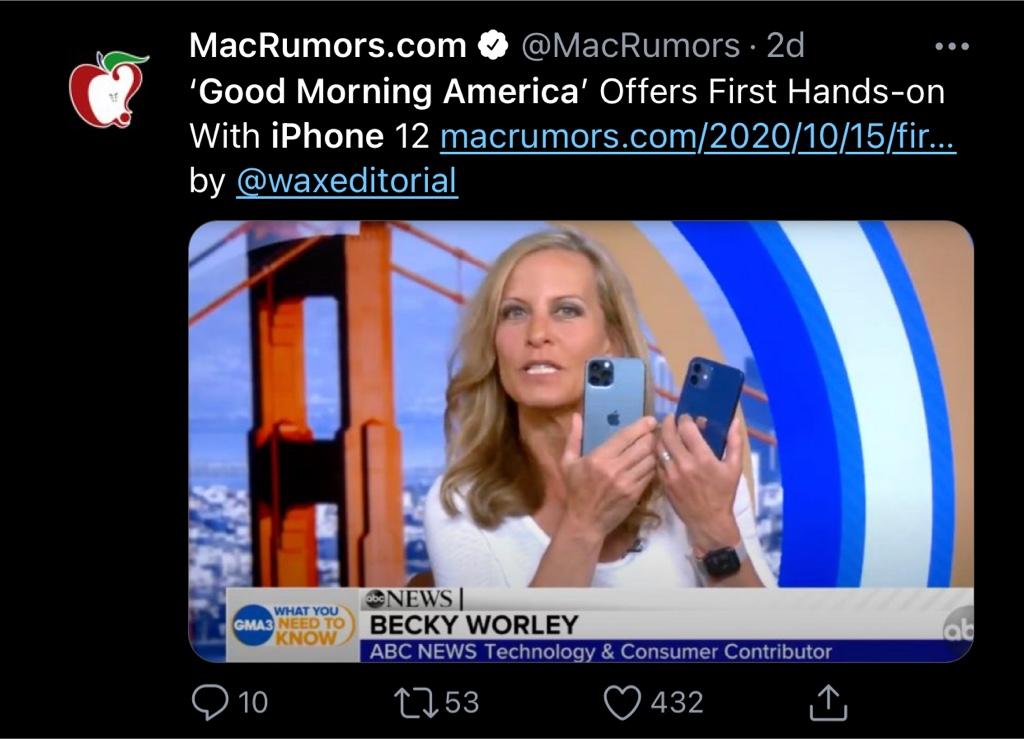Click the MacRumors.com display name
The width and height of the screenshot is (1024, 739).
328,46
